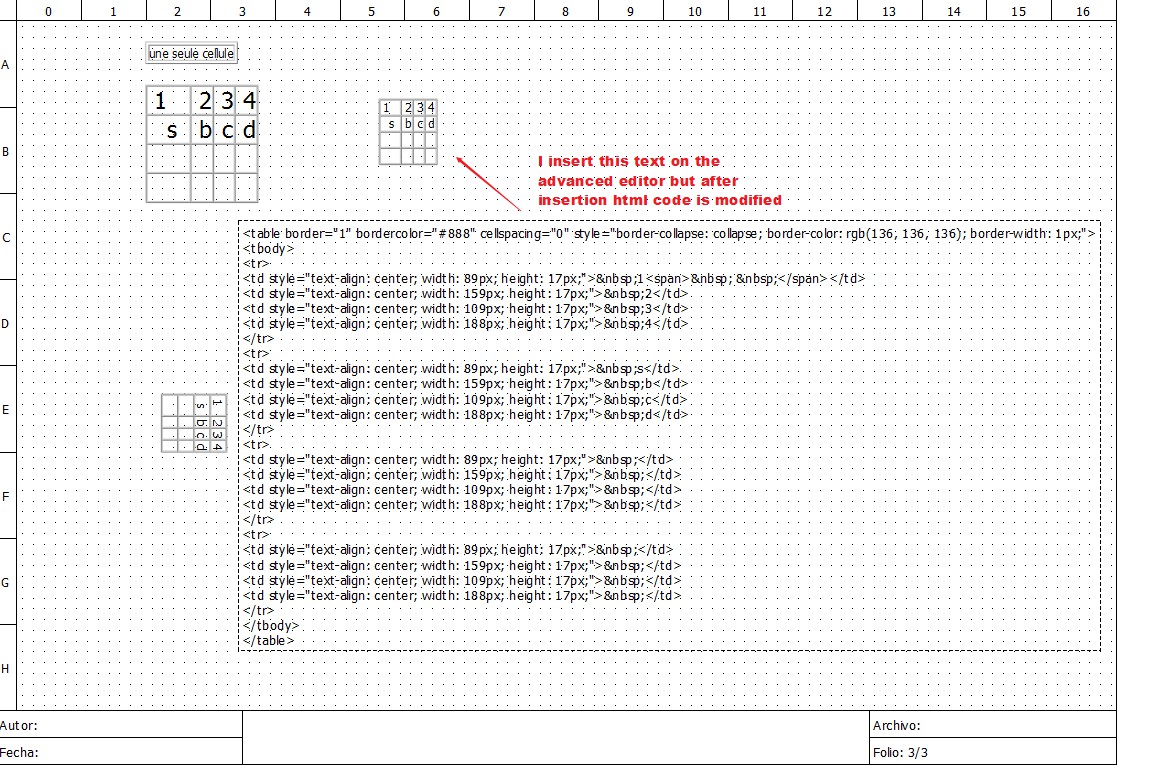1173x782 pixels.
Task: Click column header 16
Action: click(1083, 11)
